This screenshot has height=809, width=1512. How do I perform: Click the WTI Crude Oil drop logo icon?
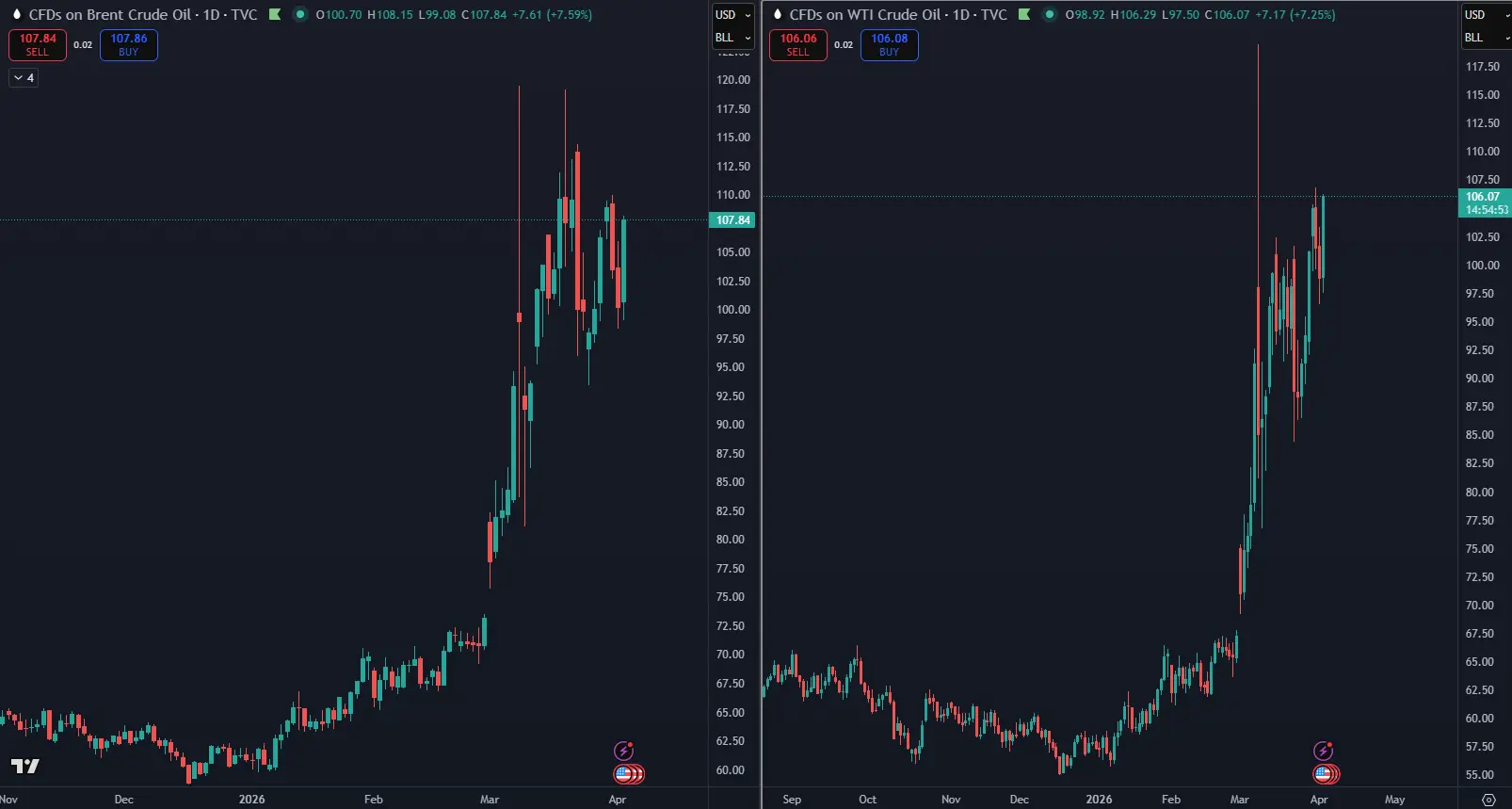click(x=777, y=14)
